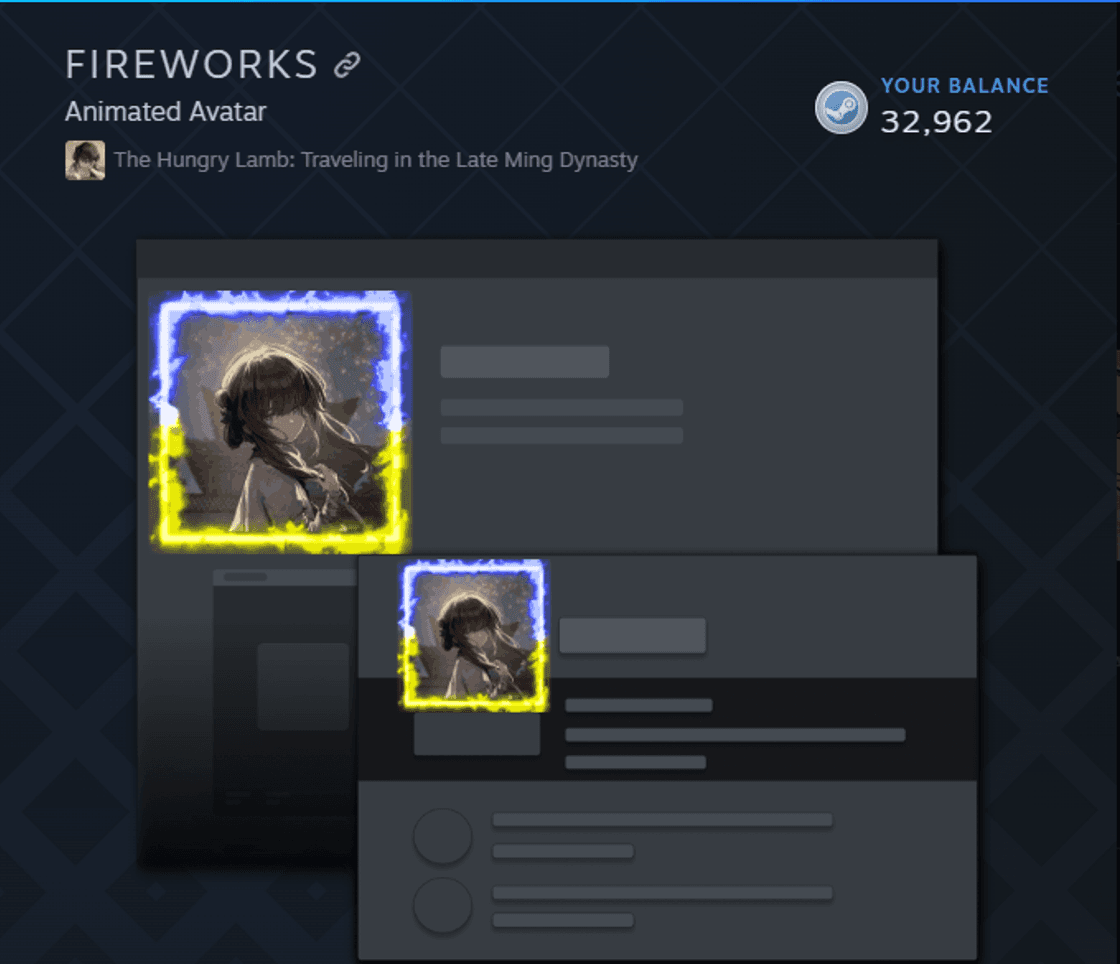
Task: Click second placeholder line under large preview name
Action: (562, 436)
